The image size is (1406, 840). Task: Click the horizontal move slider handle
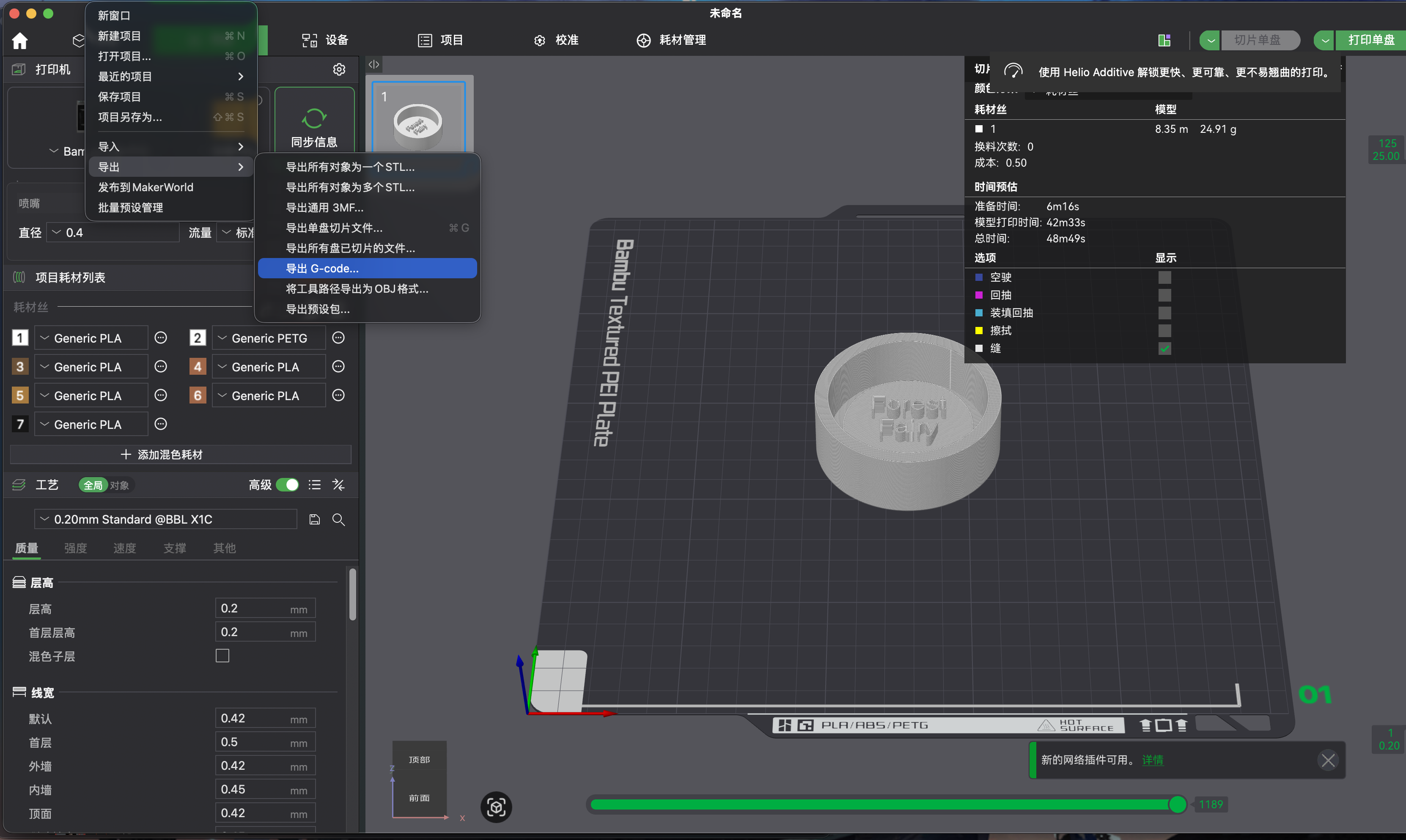click(x=1178, y=804)
